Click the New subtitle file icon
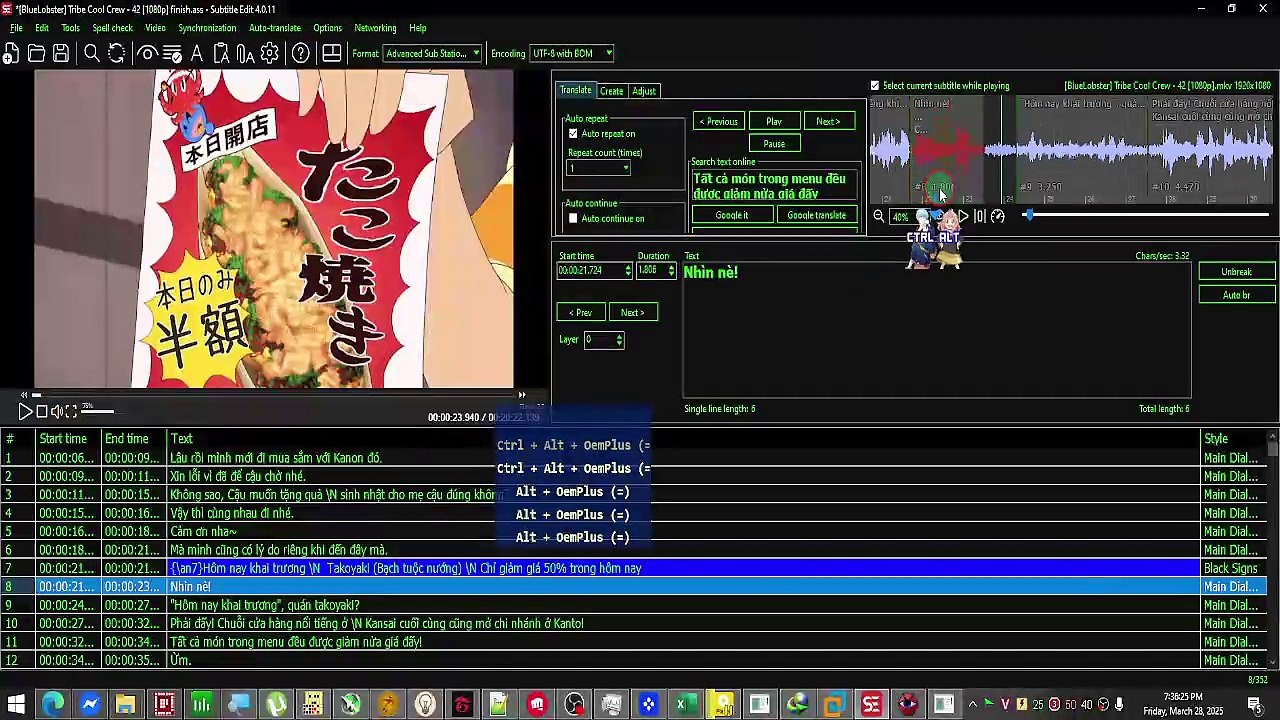The image size is (1280, 720). [x=11, y=54]
